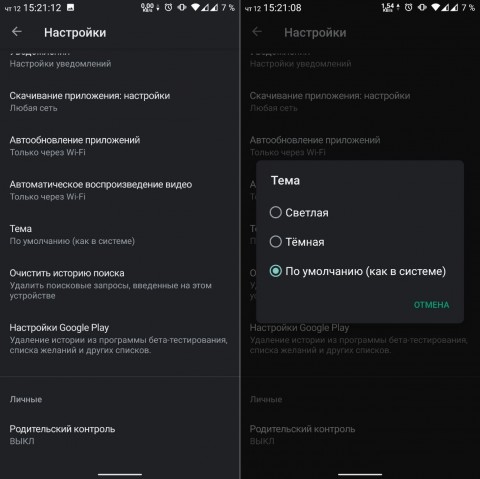Open Настройки Google Play entry on left
Viewport: 480px width, 479px height.
(x=120, y=339)
